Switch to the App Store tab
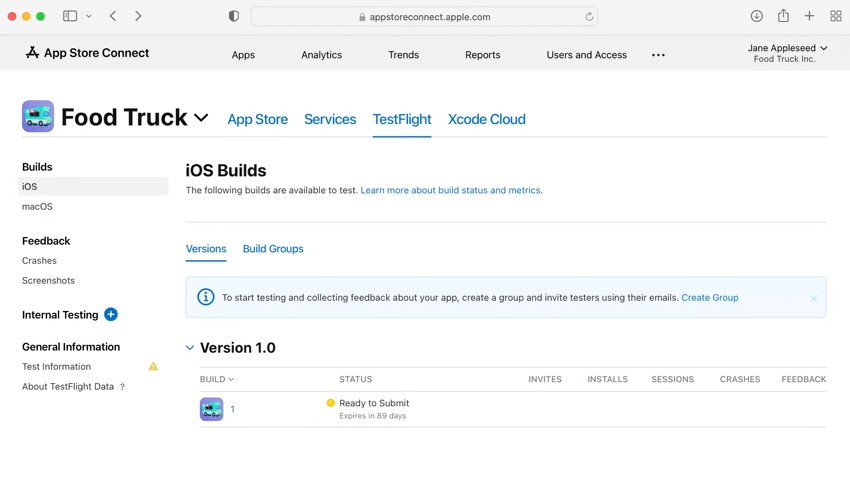Screen dimensions: 850x480 pos(257,119)
